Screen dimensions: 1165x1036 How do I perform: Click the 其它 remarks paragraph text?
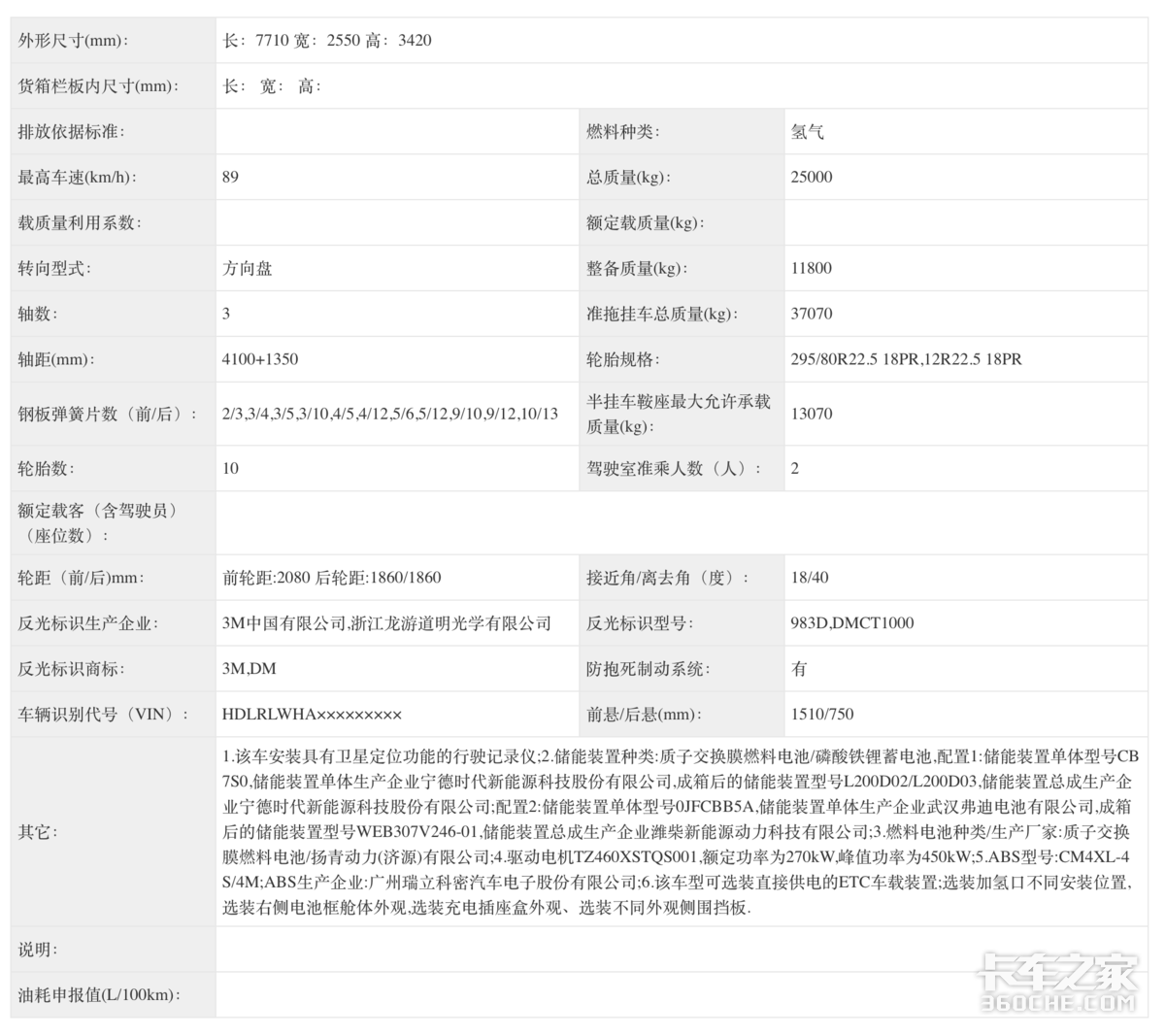point(680,831)
